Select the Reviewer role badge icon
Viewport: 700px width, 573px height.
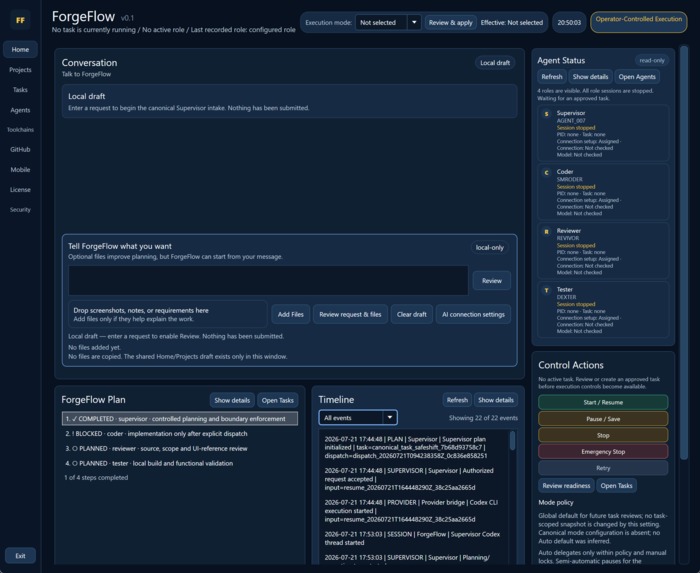pos(546,232)
